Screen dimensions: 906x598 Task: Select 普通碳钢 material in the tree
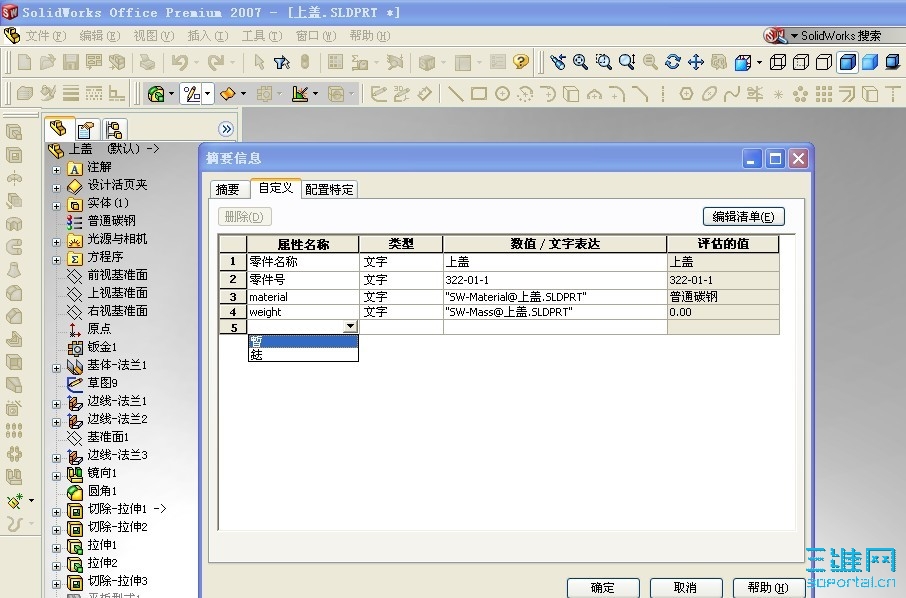pyautogui.click(x=112, y=221)
